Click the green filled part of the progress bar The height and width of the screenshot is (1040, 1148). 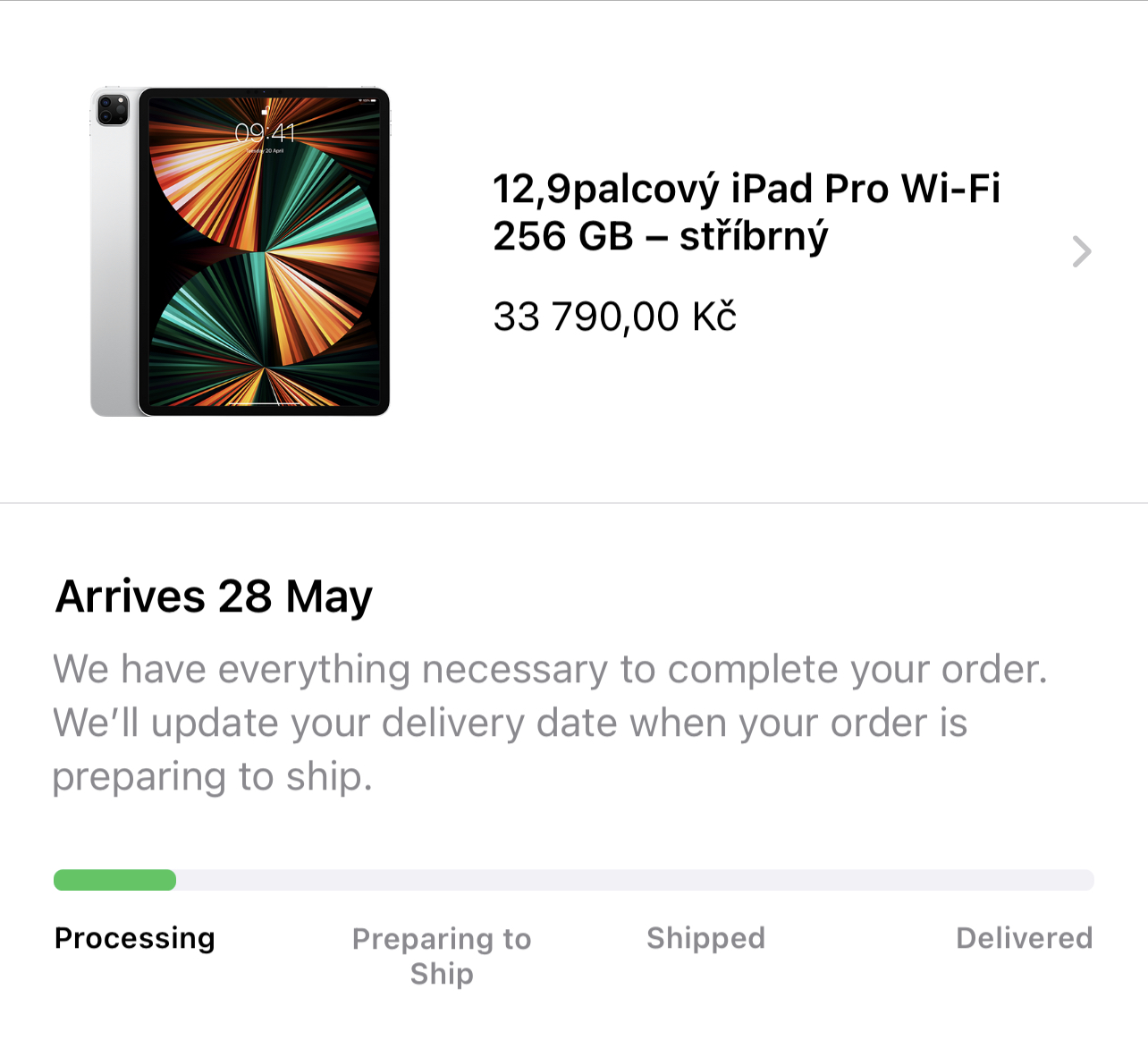coord(114,880)
